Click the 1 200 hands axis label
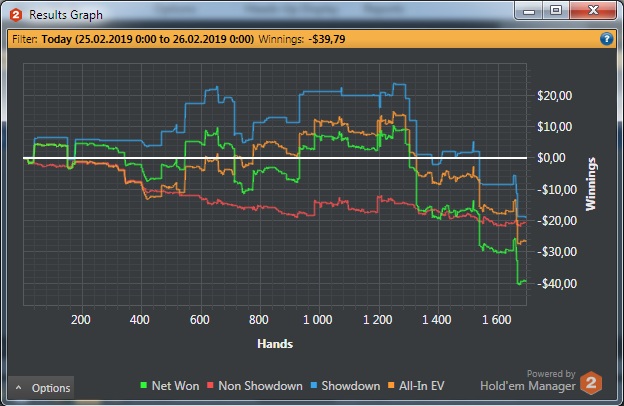624x406 pixels. 377,320
